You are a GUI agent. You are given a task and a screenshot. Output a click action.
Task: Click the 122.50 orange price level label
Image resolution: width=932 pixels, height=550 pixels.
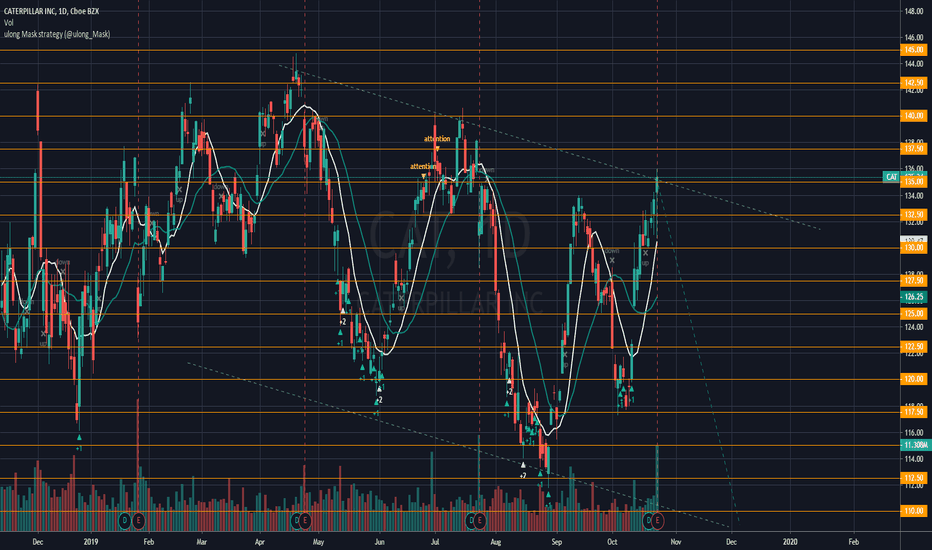(914, 346)
